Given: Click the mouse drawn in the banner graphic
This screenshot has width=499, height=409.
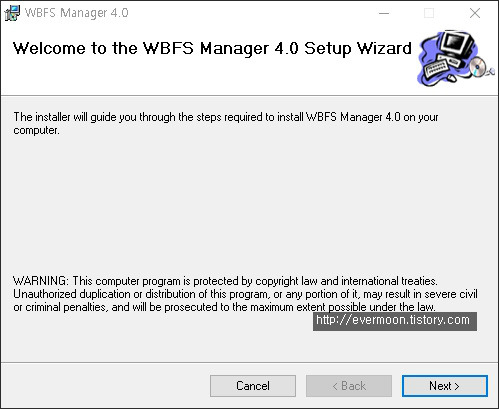Looking at the screenshot, I should coord(451,78).
